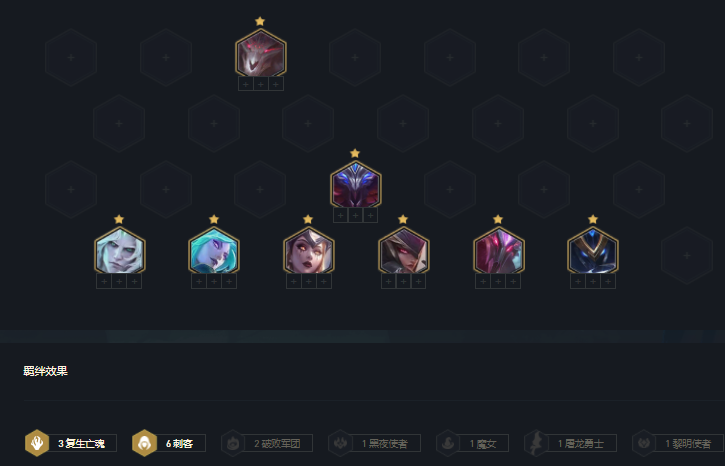Click the pink armored insect champion portrait
725x466 pixels.
[x=498, y=250]
